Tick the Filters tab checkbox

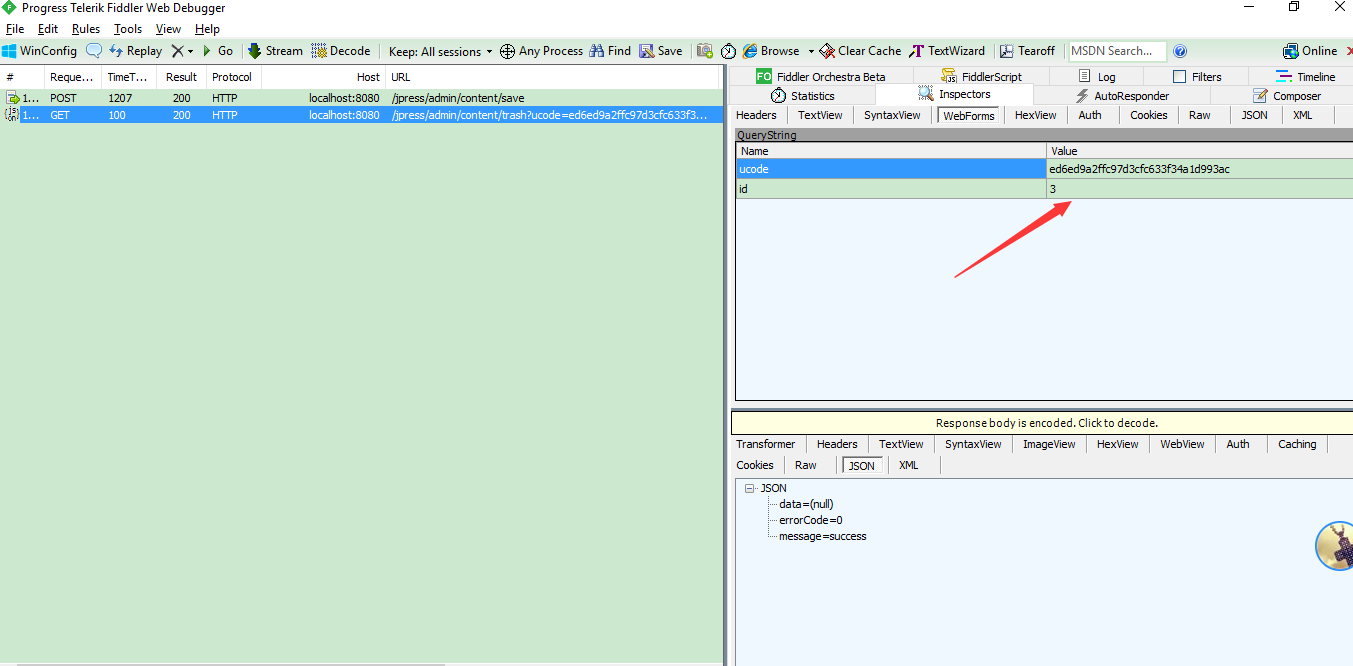(1179, 77)
